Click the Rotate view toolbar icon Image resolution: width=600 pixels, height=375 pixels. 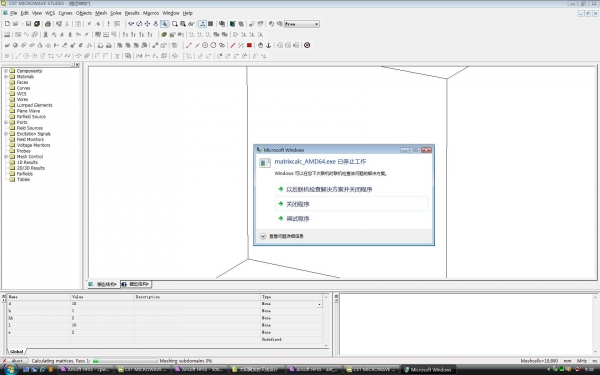(x=139, y=24)
